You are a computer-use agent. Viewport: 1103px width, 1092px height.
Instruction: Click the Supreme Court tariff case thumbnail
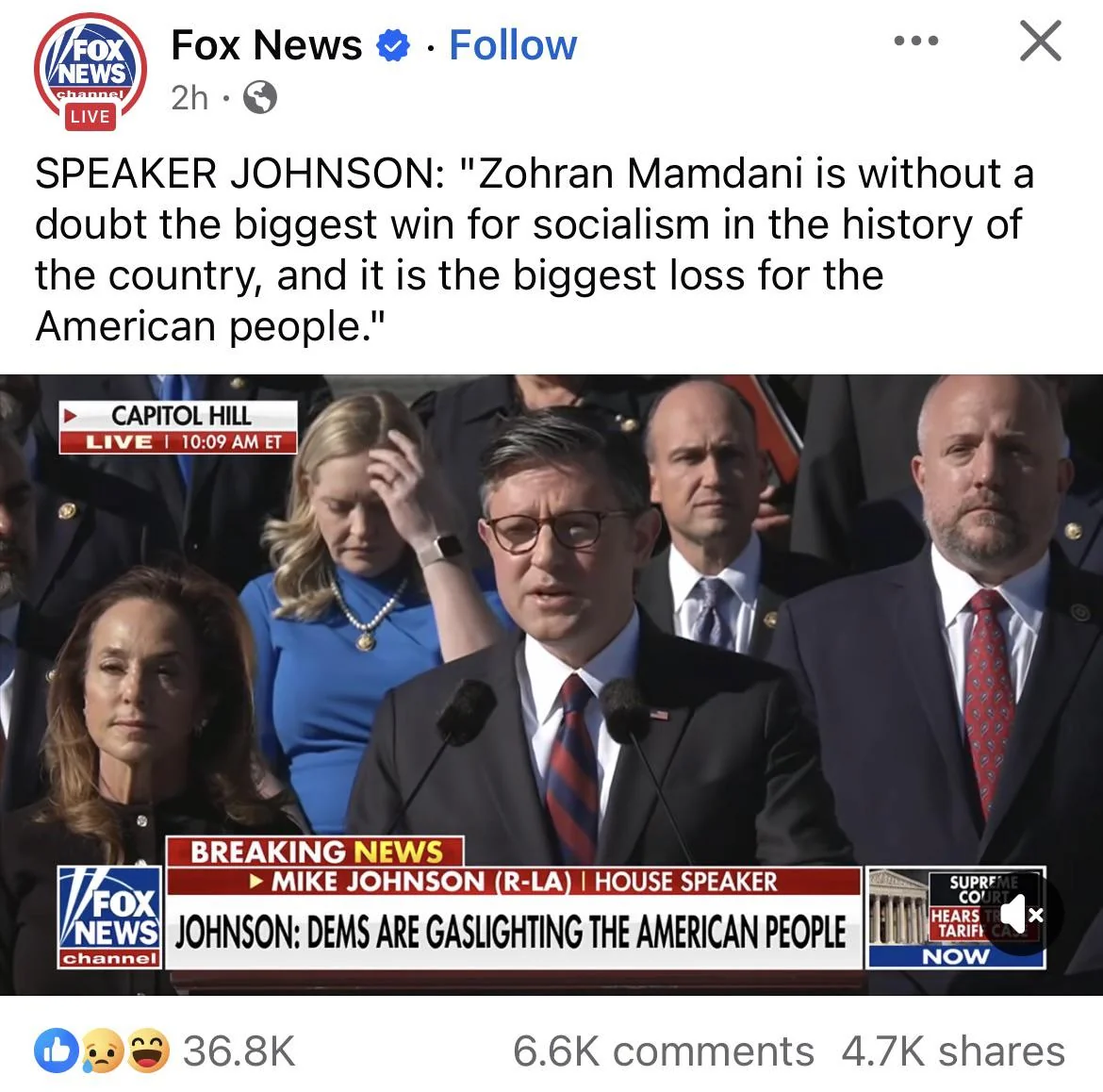coord(956,918)
